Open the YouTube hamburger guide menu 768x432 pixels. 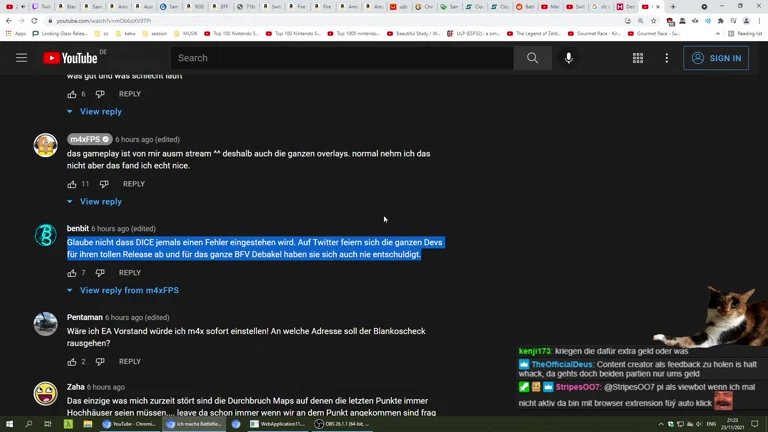tap(21, 58)
